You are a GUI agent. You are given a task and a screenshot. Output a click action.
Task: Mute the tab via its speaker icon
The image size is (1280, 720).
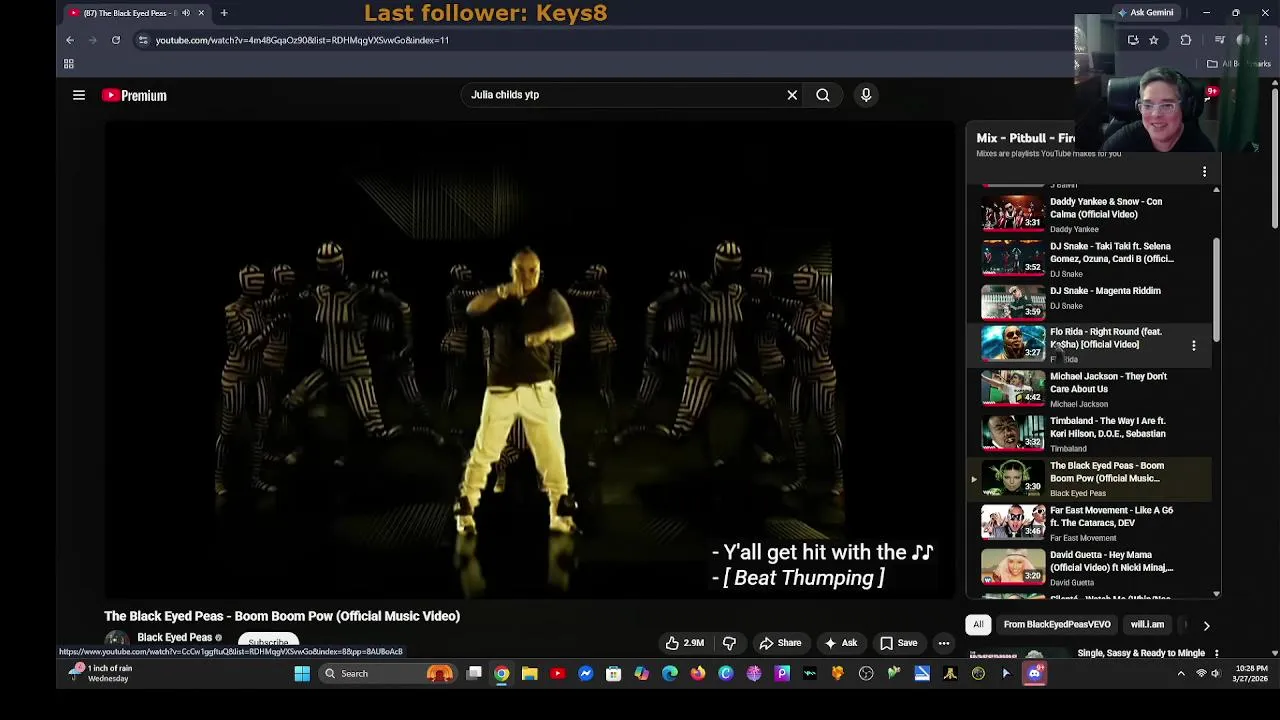point(186,13)
